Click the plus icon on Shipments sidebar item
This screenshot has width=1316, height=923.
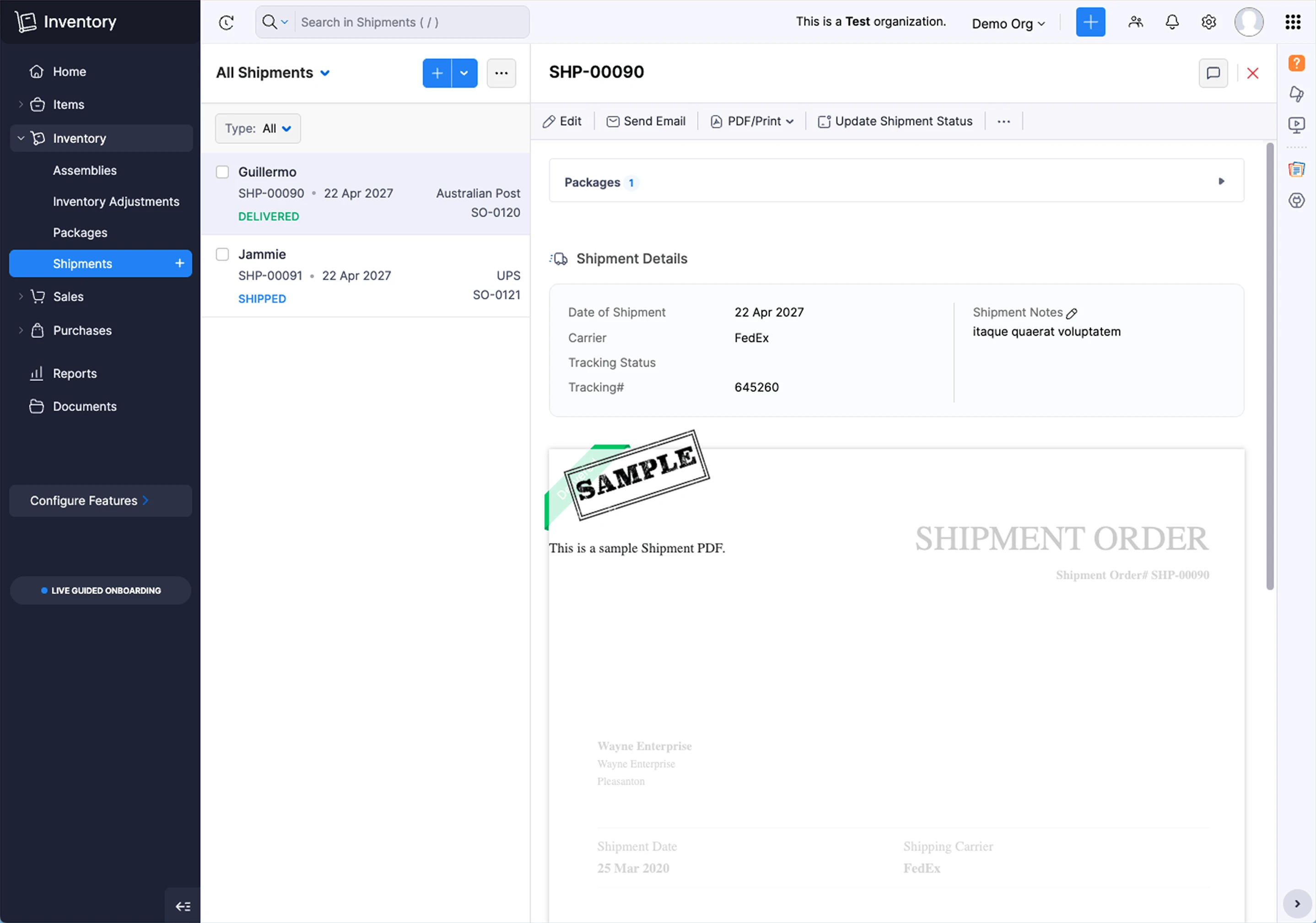click(179, 263)
